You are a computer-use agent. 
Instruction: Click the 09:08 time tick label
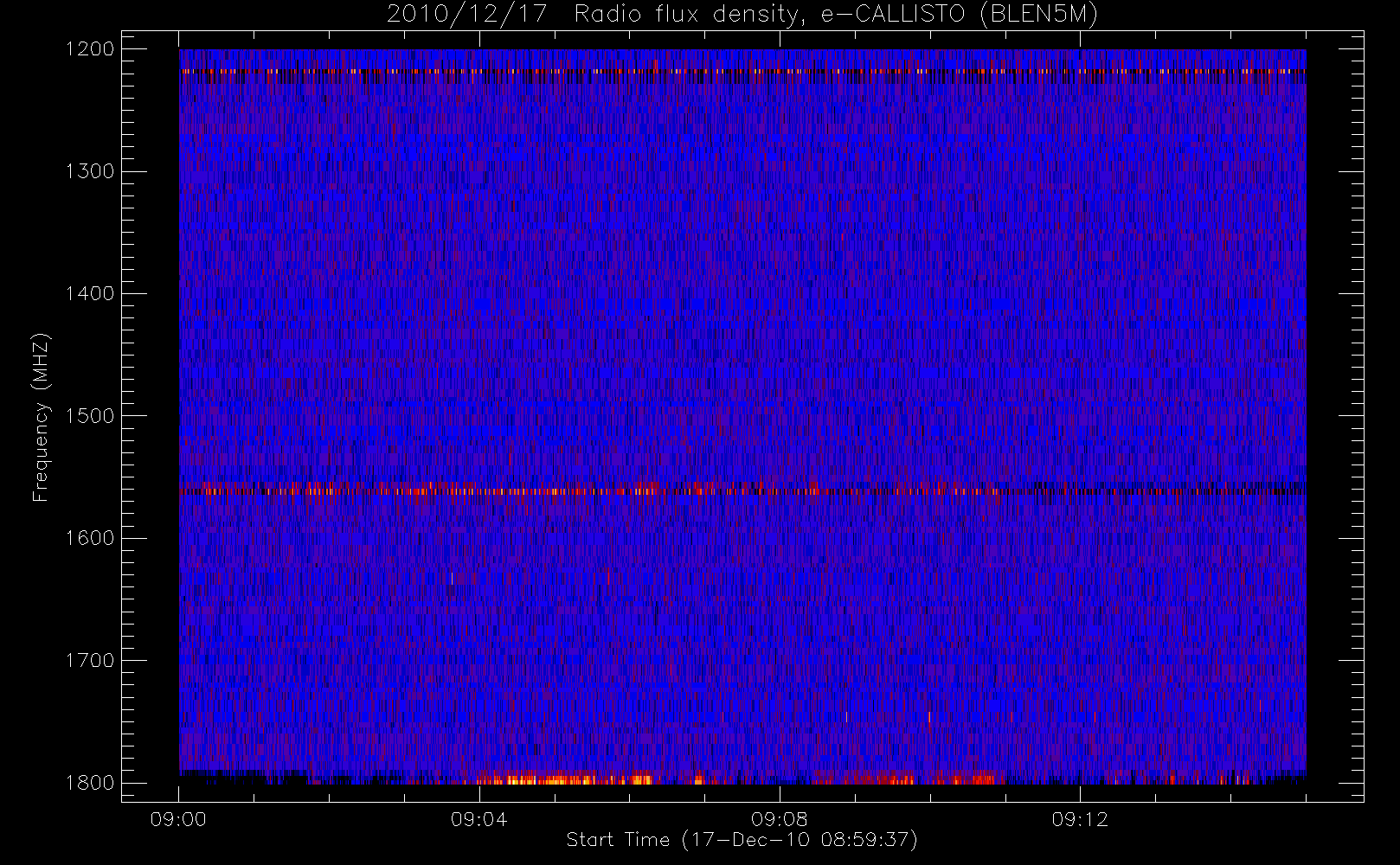click(779, 819)
